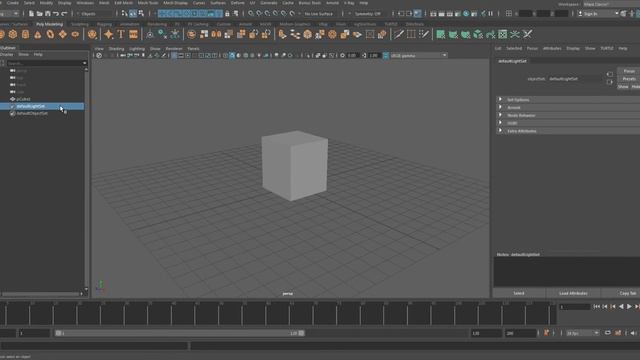640x360 pixels.
Task: Click the Select button in Attribute Editor
Action: pyautogui.click(x=518, y=293)
